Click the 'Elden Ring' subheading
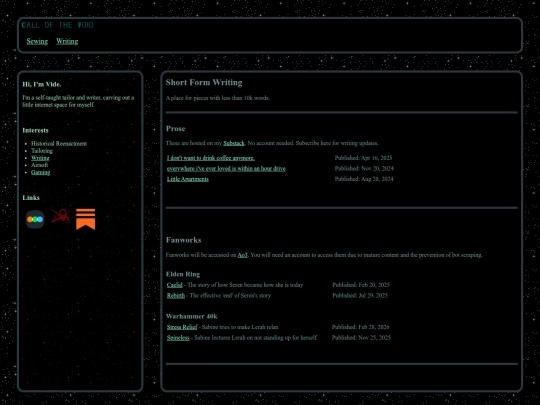This screenshot has width=540, height=405. [x=183, y=274]
